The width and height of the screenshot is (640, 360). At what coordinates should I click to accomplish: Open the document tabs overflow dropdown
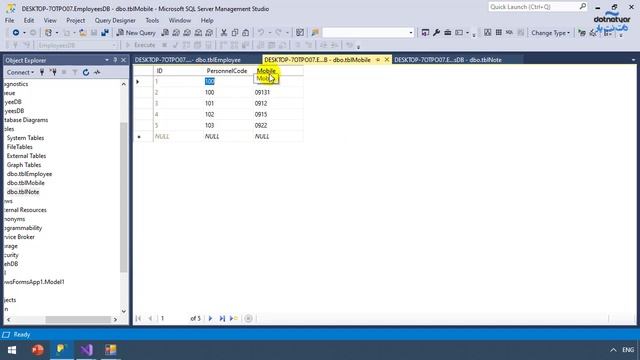click(x=633, y=60)
